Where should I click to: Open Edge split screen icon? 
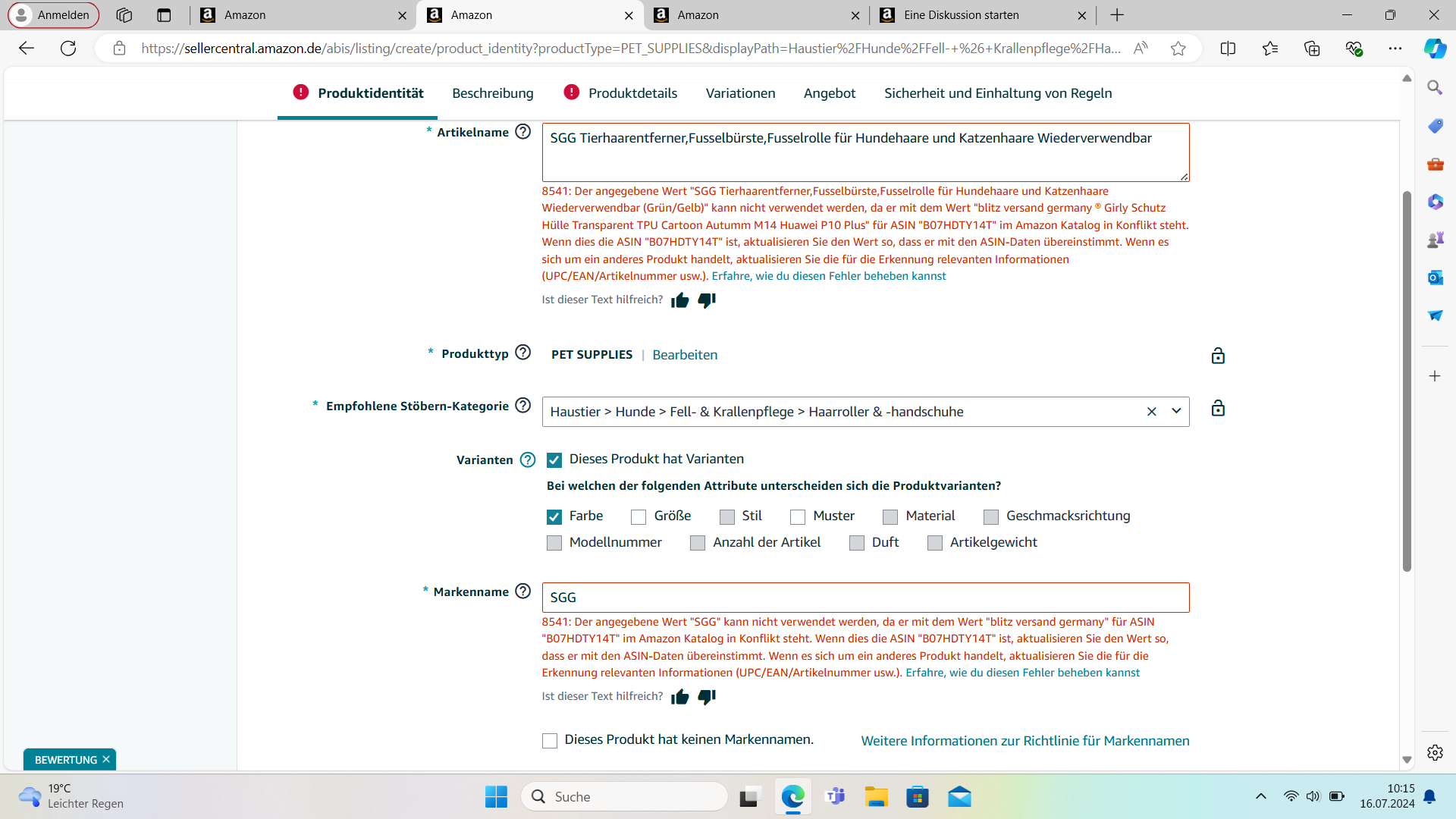(x=1228, y=49)
